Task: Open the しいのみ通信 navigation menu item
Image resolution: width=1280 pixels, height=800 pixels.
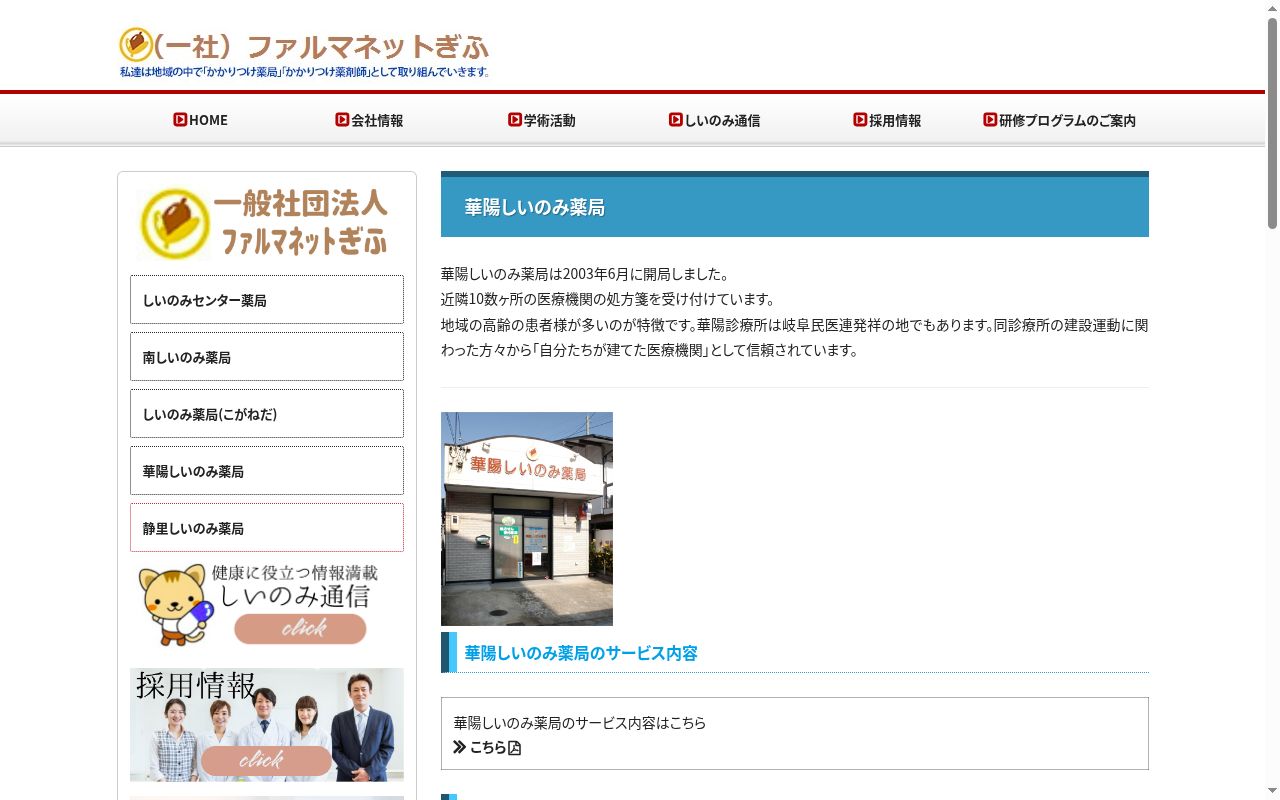Action: (x=714, y=120)
